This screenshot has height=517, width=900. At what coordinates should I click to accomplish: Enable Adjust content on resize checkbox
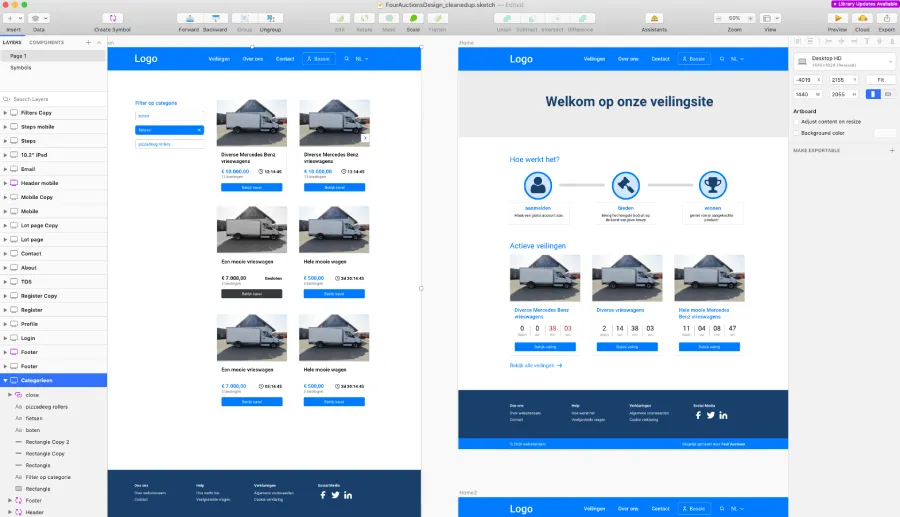tap(797, 122)
